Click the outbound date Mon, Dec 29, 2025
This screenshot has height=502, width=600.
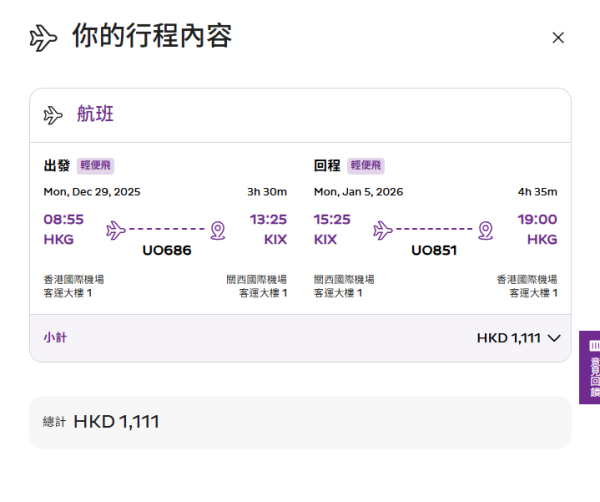pos(92,192)
